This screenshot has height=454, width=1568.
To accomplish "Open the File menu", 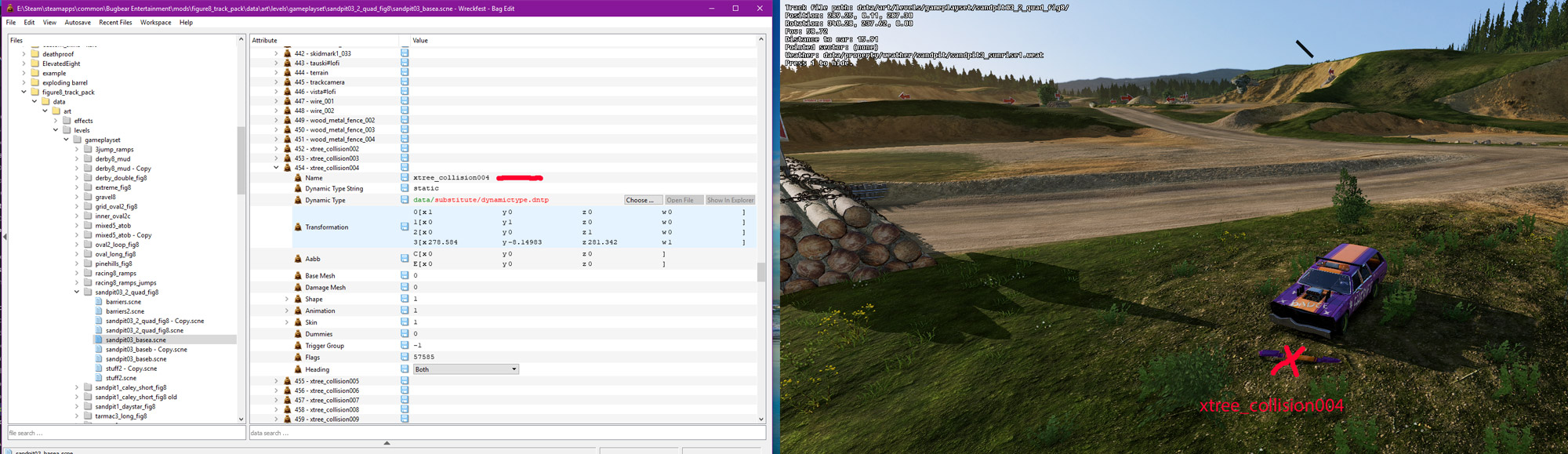I will (x=11, y=23).
